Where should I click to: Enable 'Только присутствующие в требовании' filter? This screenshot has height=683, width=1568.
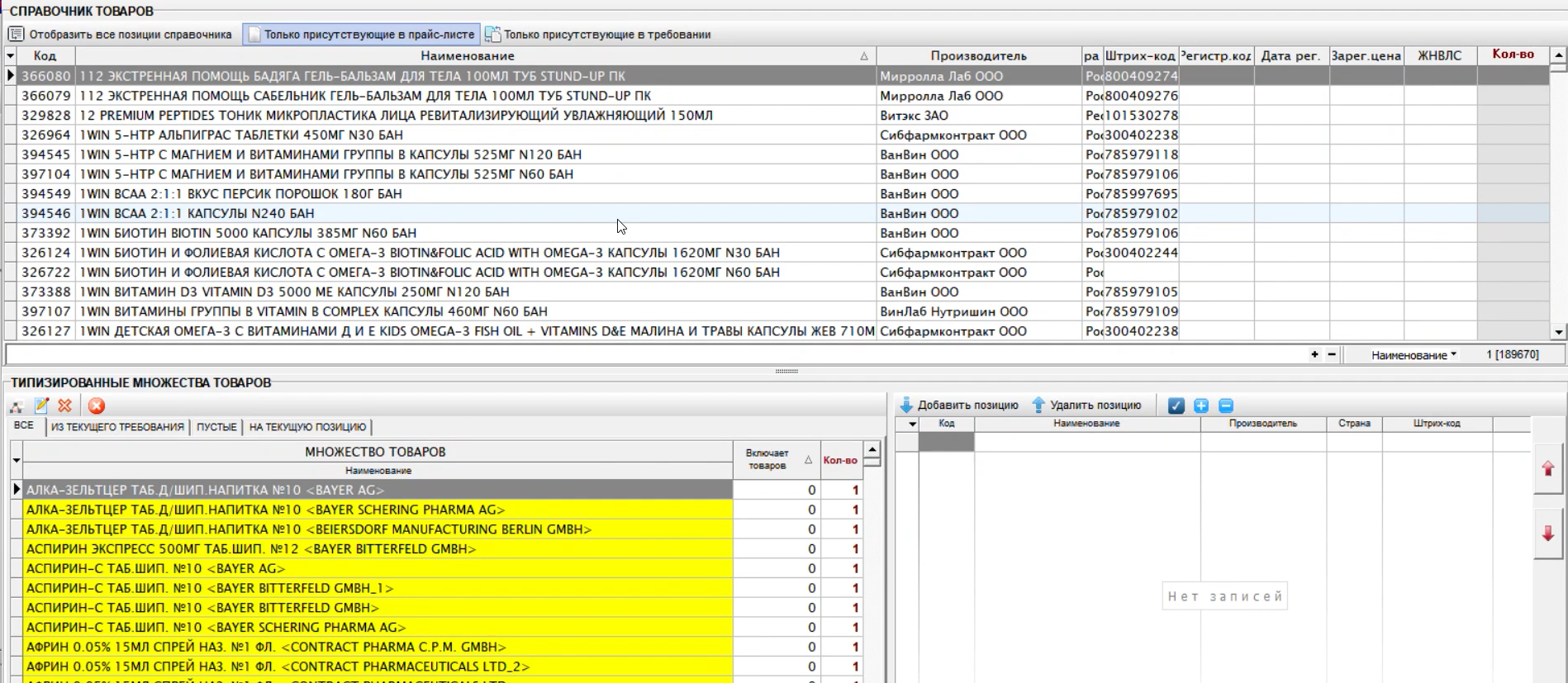tap(598, 34)
